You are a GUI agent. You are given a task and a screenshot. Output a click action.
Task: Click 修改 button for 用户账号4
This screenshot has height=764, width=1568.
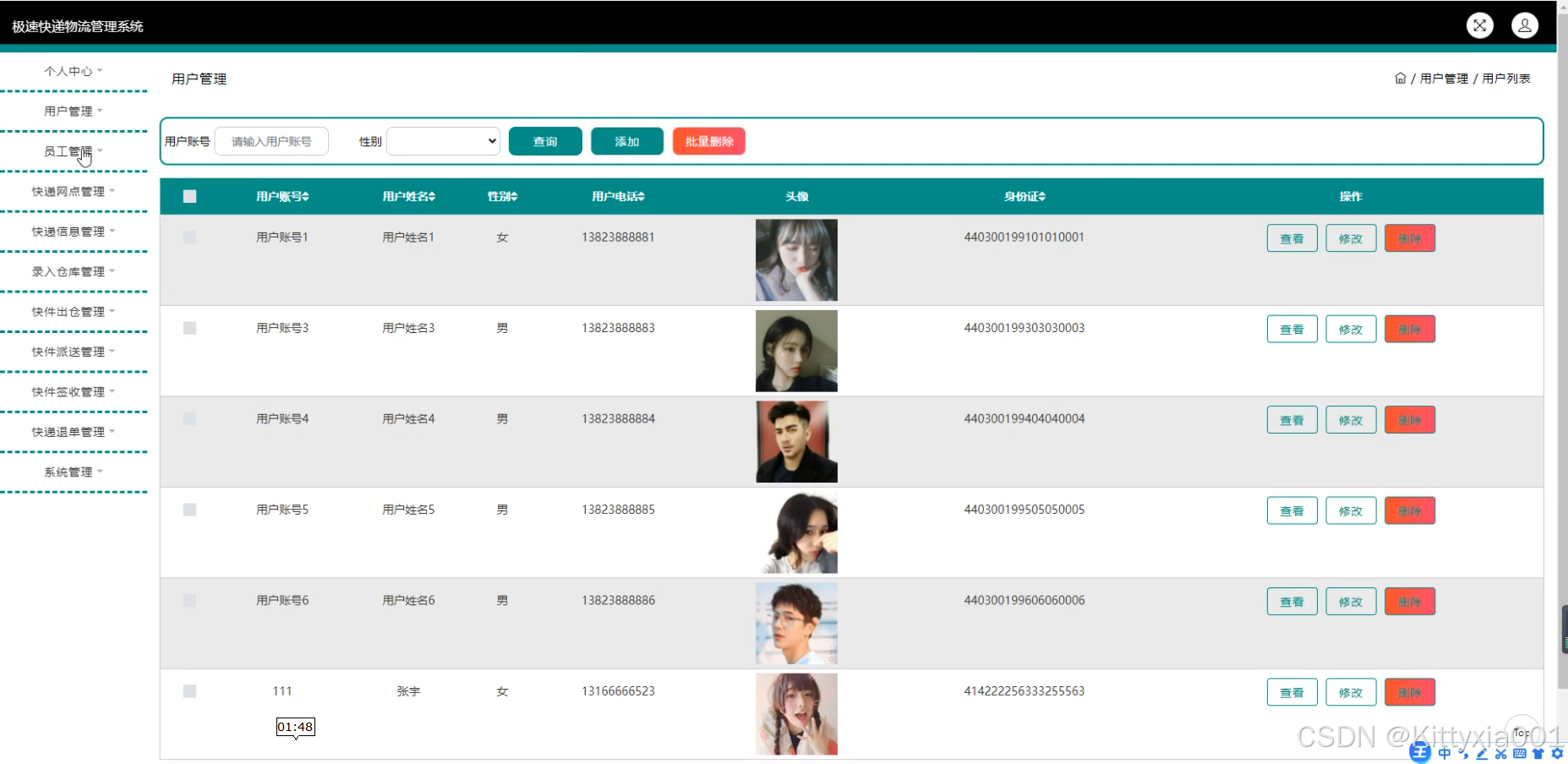click(1350, 420)
